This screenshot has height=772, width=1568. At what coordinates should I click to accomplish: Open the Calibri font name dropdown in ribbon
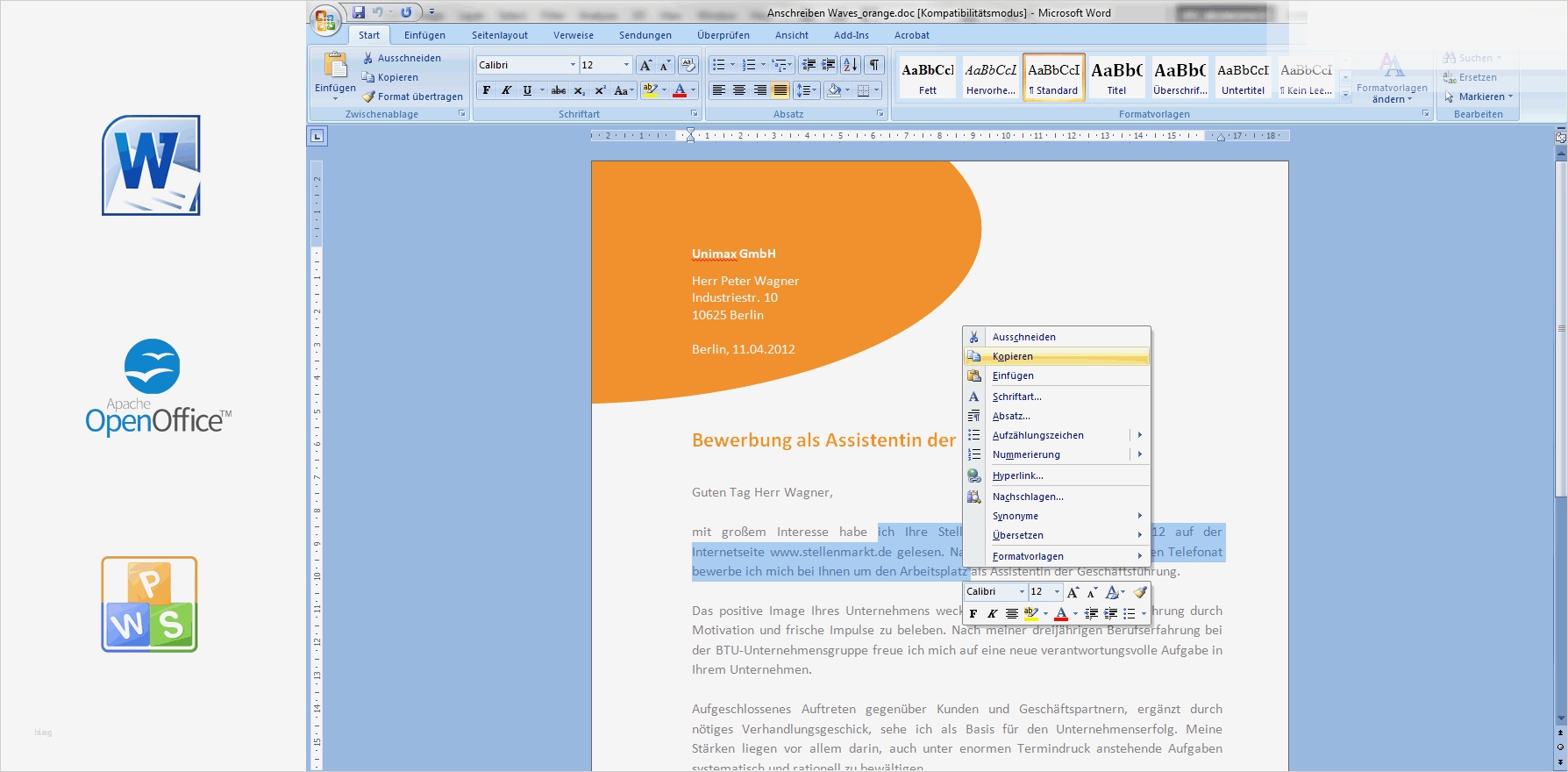pyautogui.click(x=573, y=65)
